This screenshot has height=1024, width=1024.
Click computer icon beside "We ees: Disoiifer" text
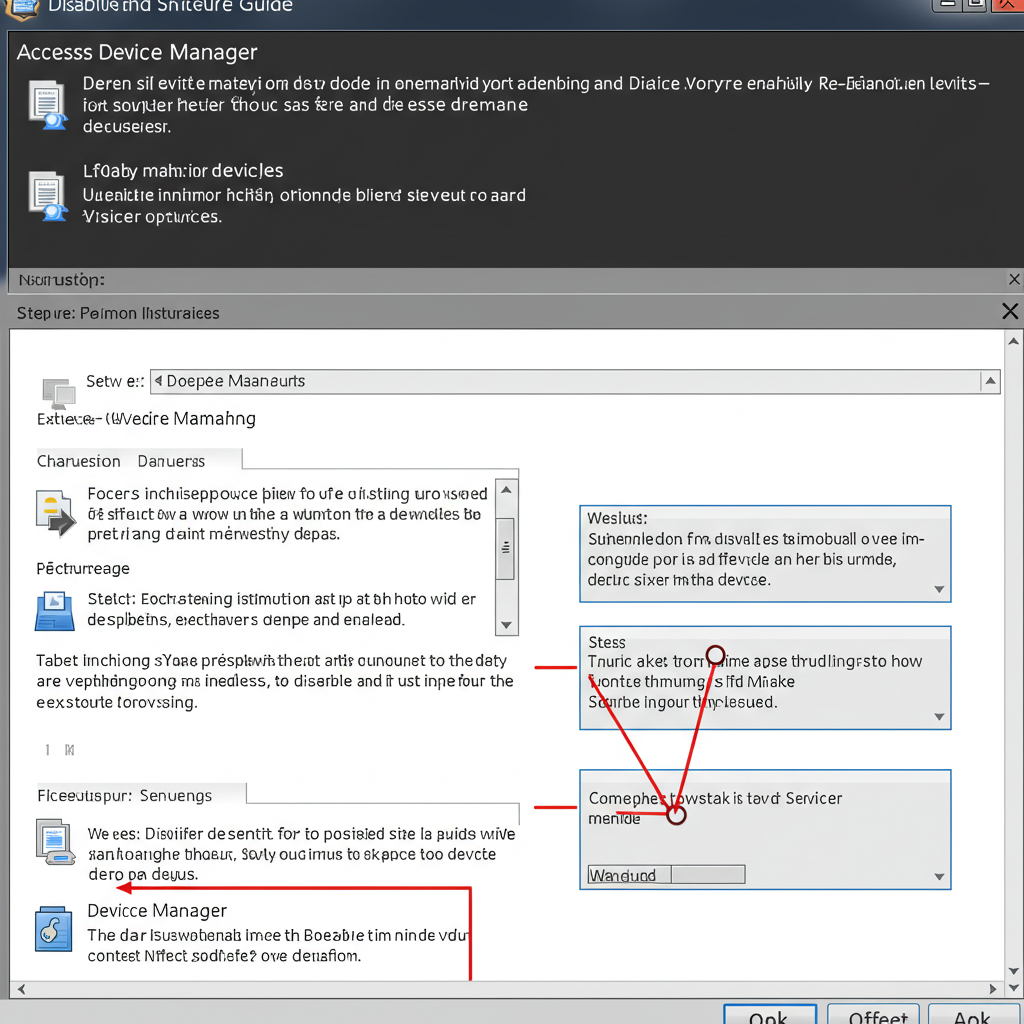[x=55, y=842]
